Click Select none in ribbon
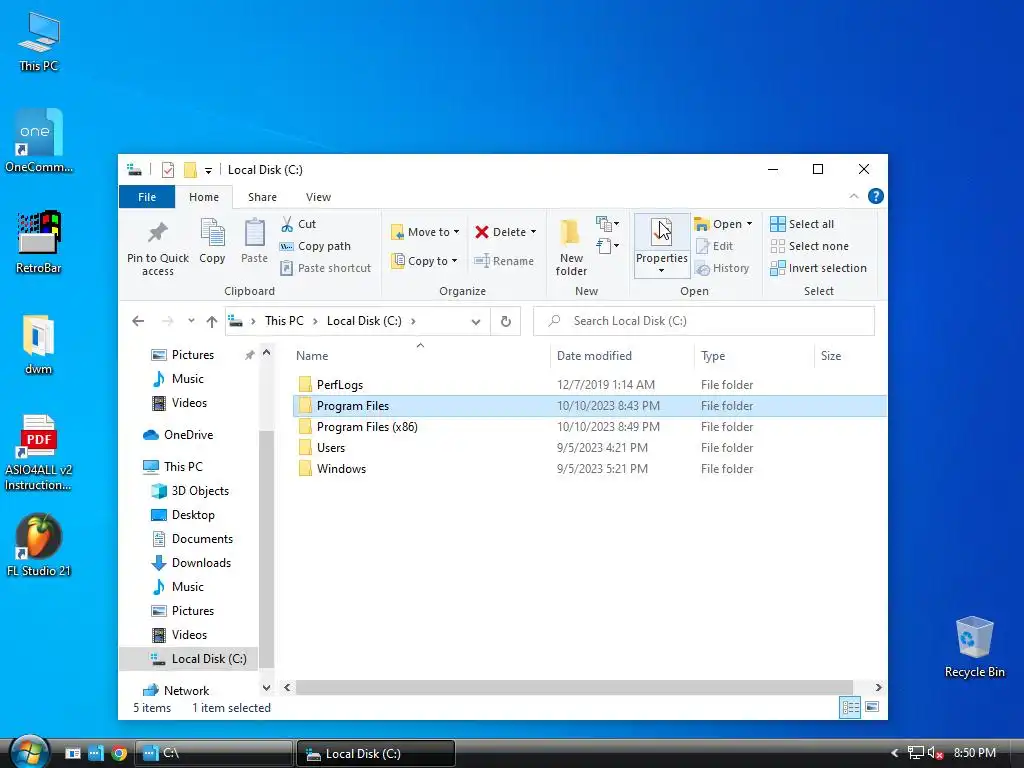Screen dimensions: 1024x768 pos(810,246)
